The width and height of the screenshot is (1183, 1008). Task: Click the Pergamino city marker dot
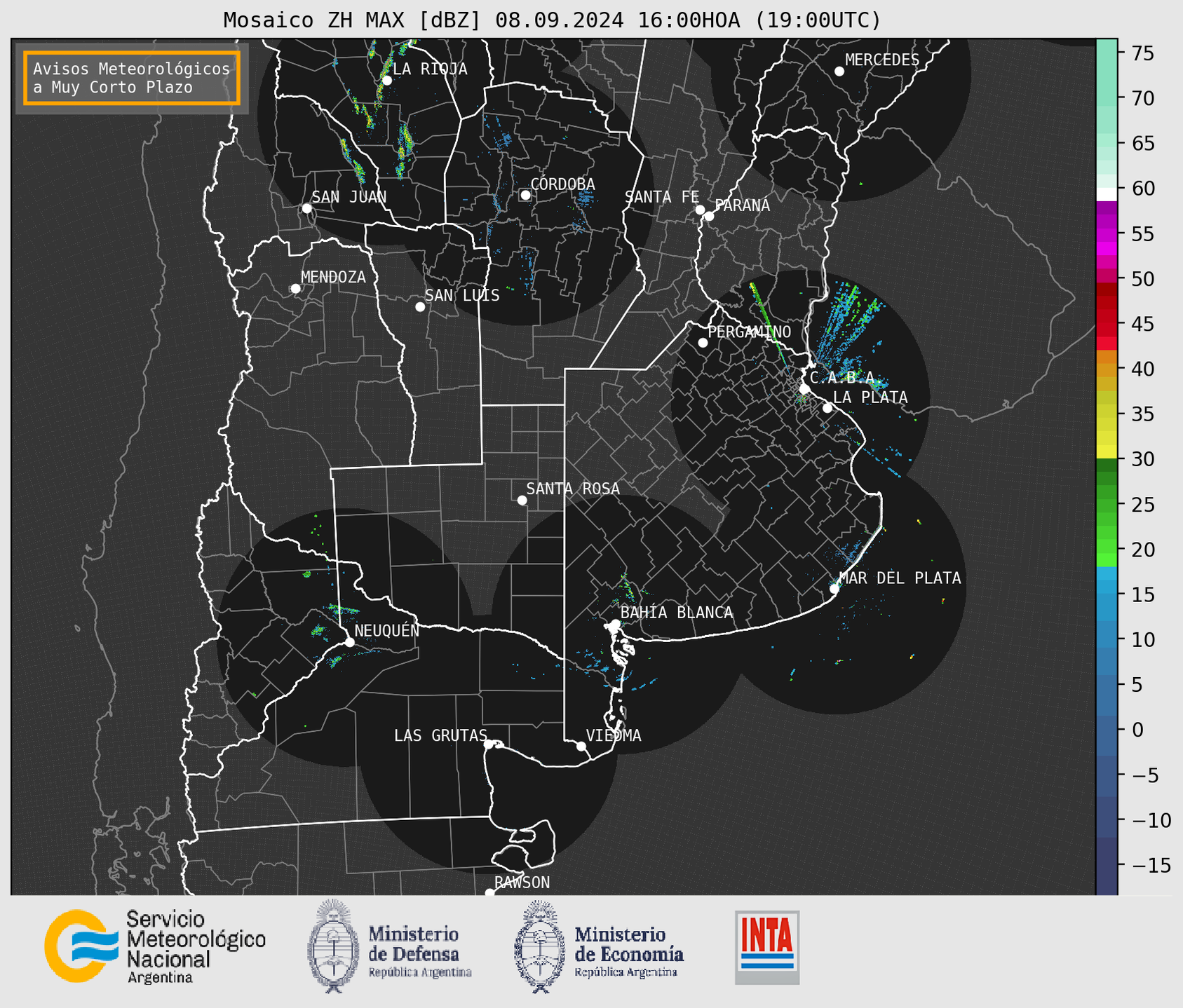(703, 343)
